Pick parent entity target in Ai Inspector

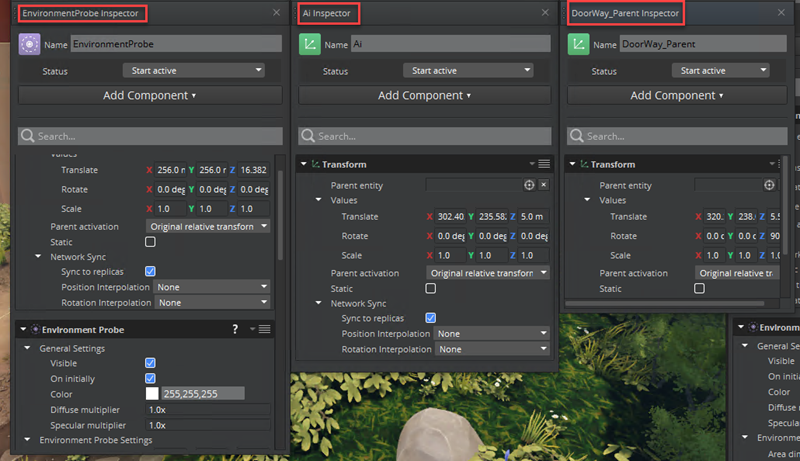(529, 185)
